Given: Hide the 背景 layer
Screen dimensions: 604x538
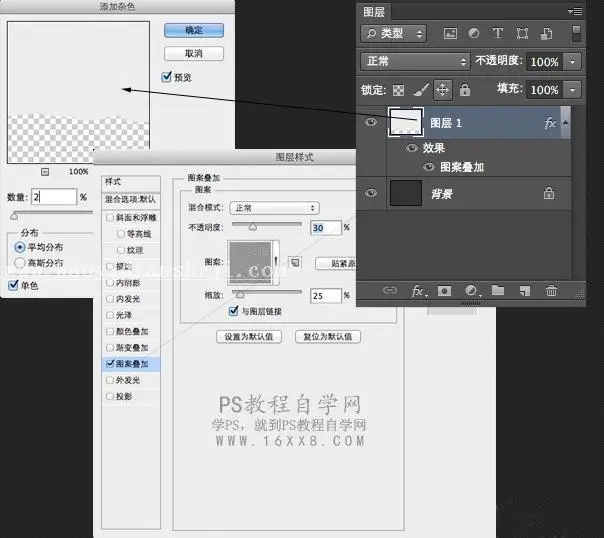Looking at the screenshot, I should [x=371, y=193].
